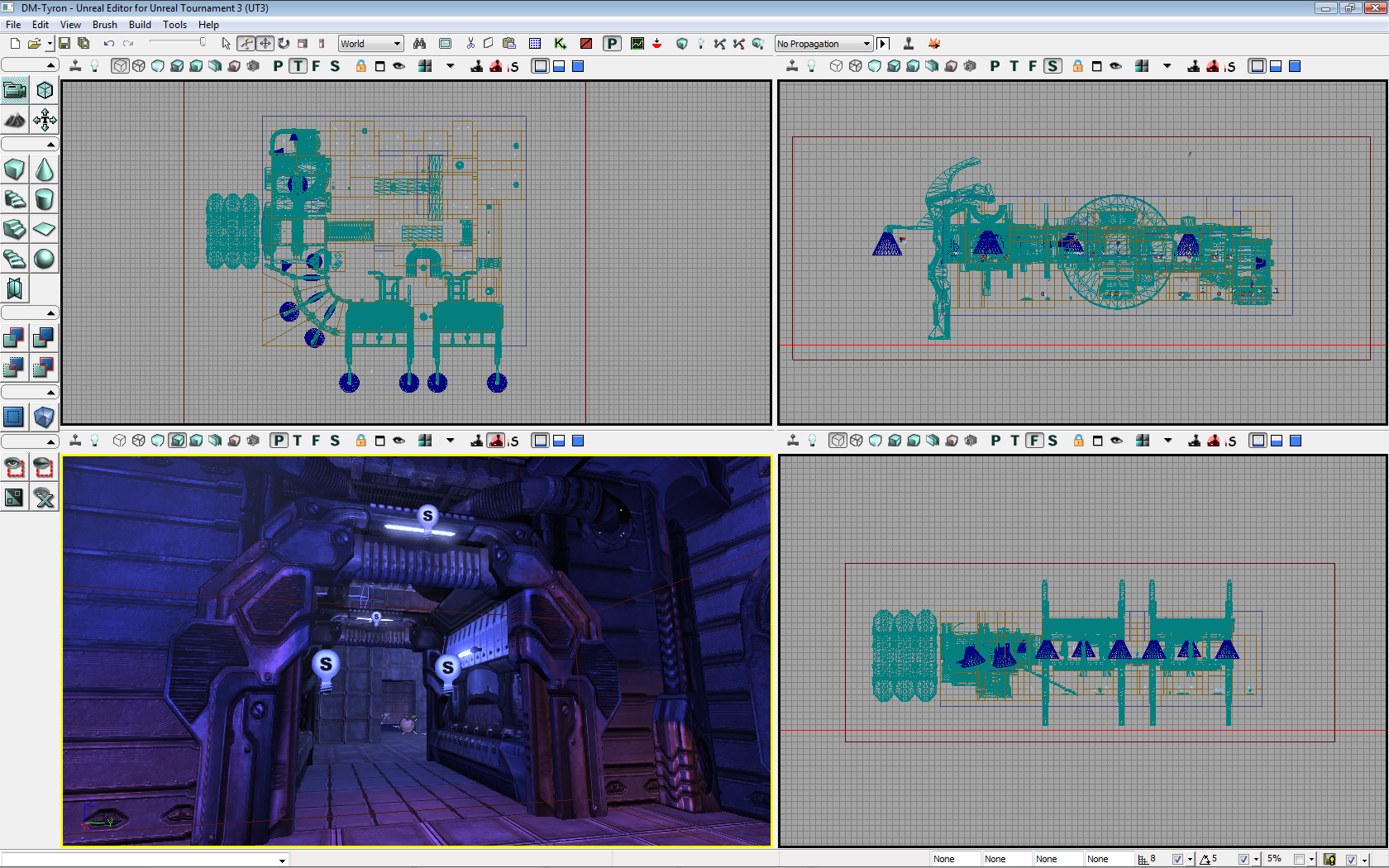Click the binoculars search actors icon
Viewport: 1389px width, 868px height.
click(x=420, y=44)
